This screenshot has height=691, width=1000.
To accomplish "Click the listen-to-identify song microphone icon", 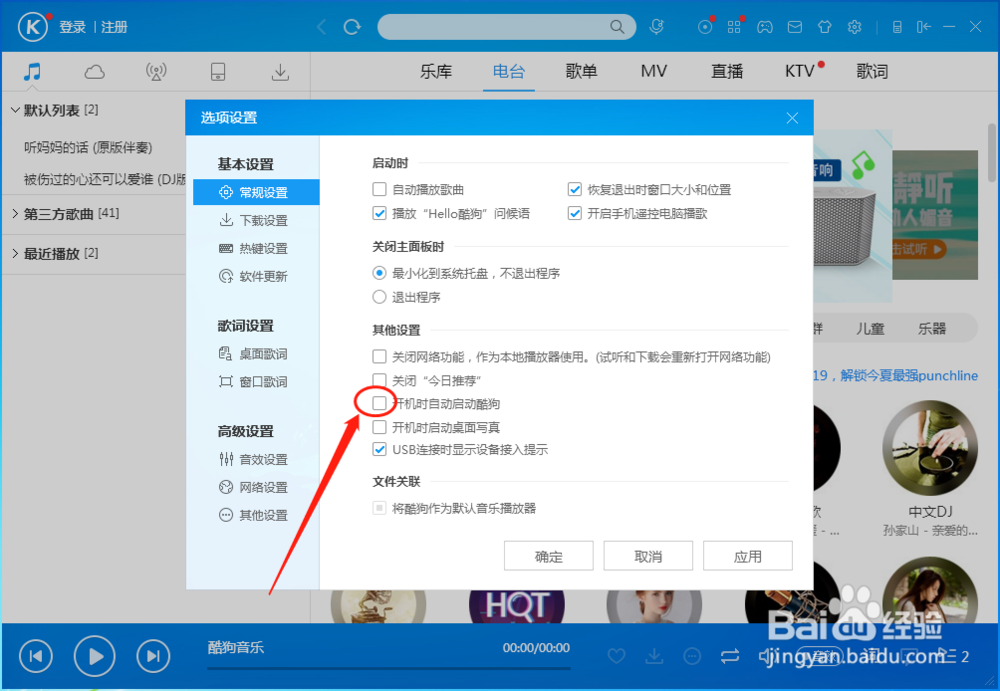I will (656, 27).
